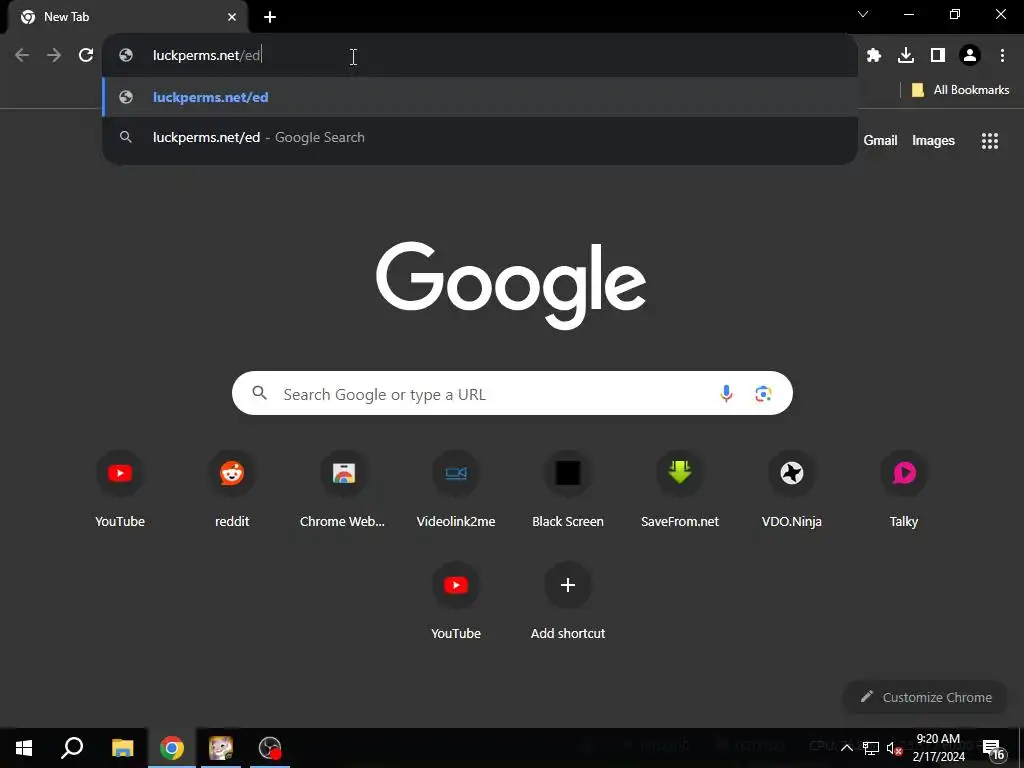Open the first YouTube shortcut
The height and width of the screenshot is (768, 1024).
point(120,487)
